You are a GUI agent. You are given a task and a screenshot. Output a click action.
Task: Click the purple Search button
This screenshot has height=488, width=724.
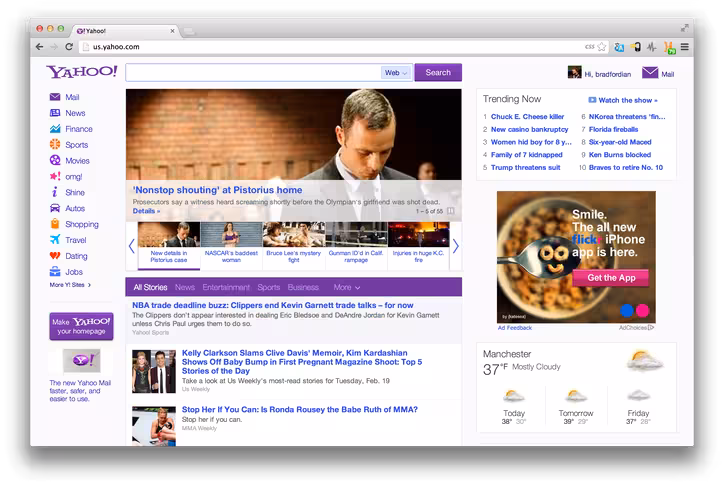pyautogui.click(x=438, y=72)
